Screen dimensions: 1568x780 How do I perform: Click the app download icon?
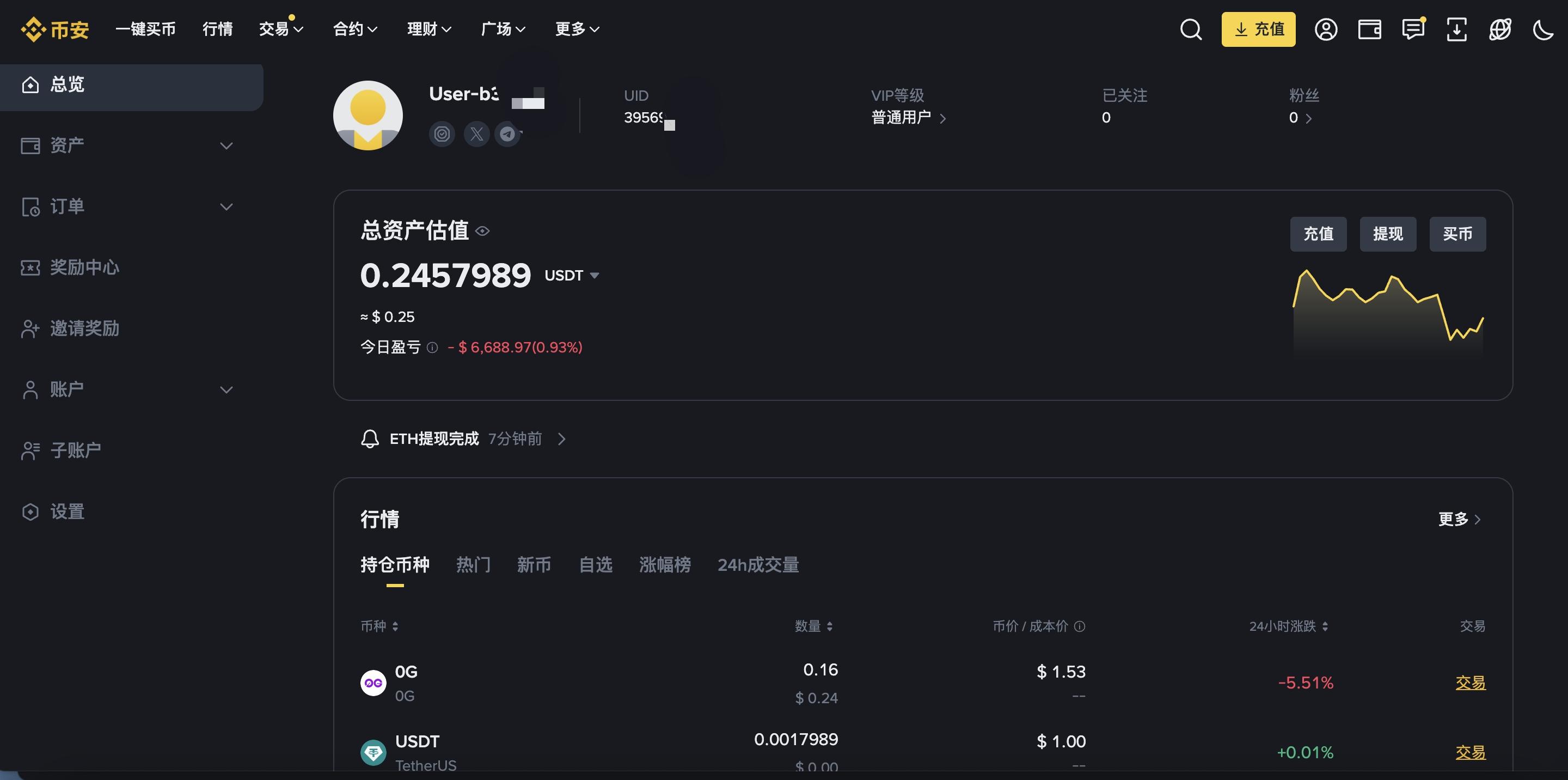point(1456,29)
